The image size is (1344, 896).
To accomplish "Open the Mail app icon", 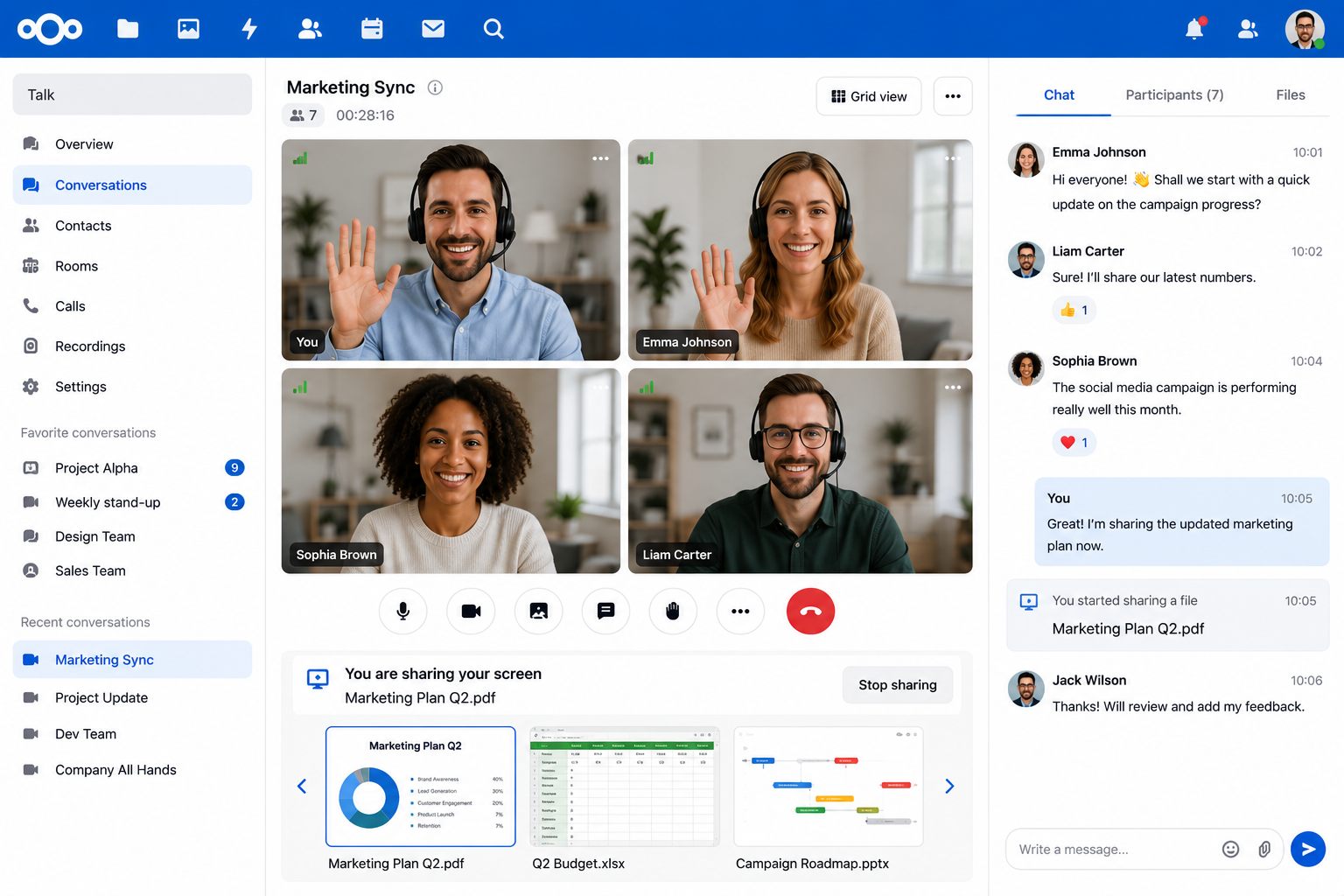I will tap(433, 29).
